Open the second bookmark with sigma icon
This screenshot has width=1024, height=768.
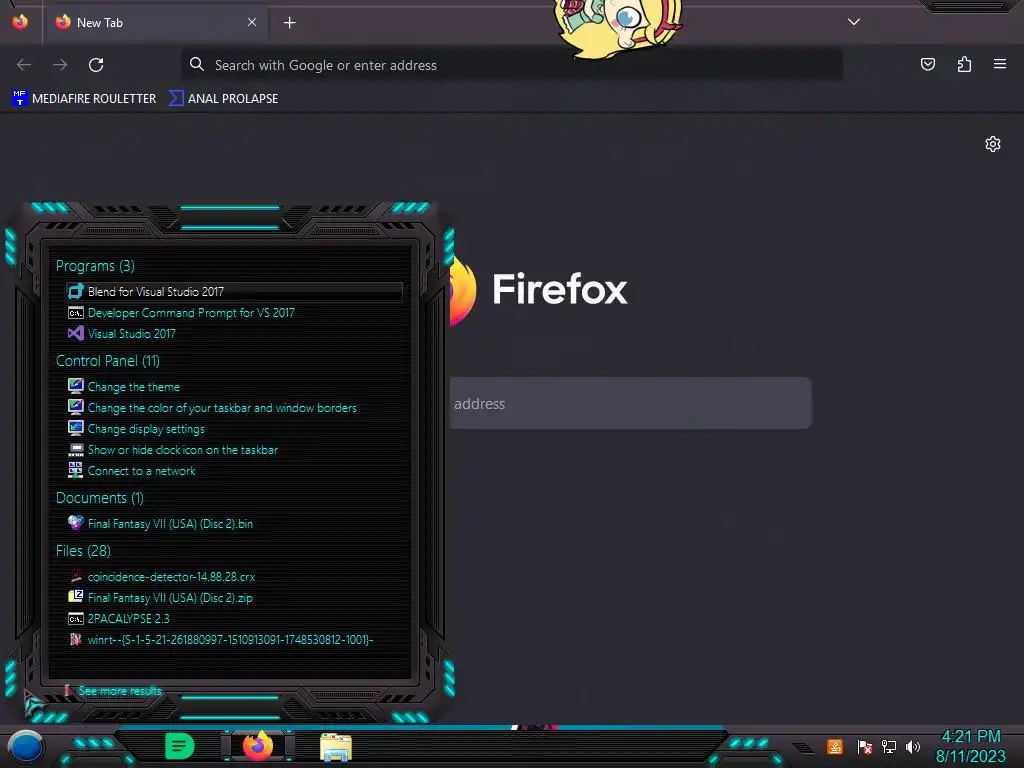pos(223,99)
